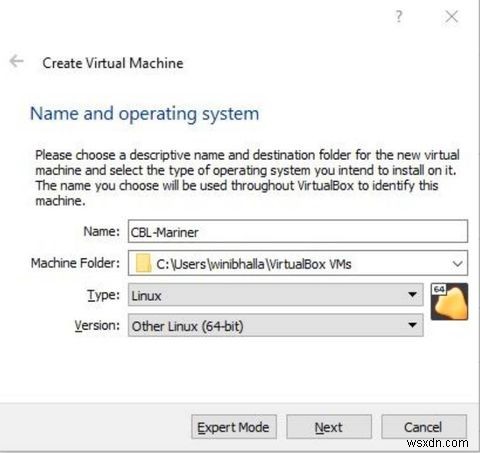Click the Version: label
480x453 pixels.
point(97,325)
